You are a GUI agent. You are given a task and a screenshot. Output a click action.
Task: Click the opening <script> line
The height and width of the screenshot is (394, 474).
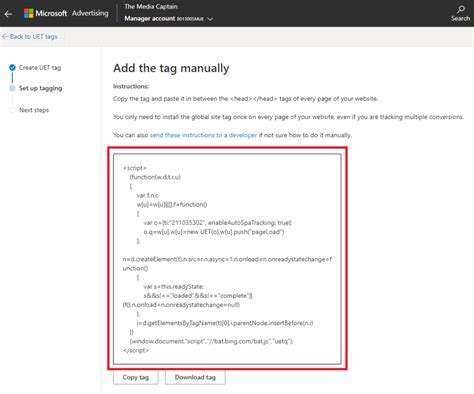coord(135,168)
